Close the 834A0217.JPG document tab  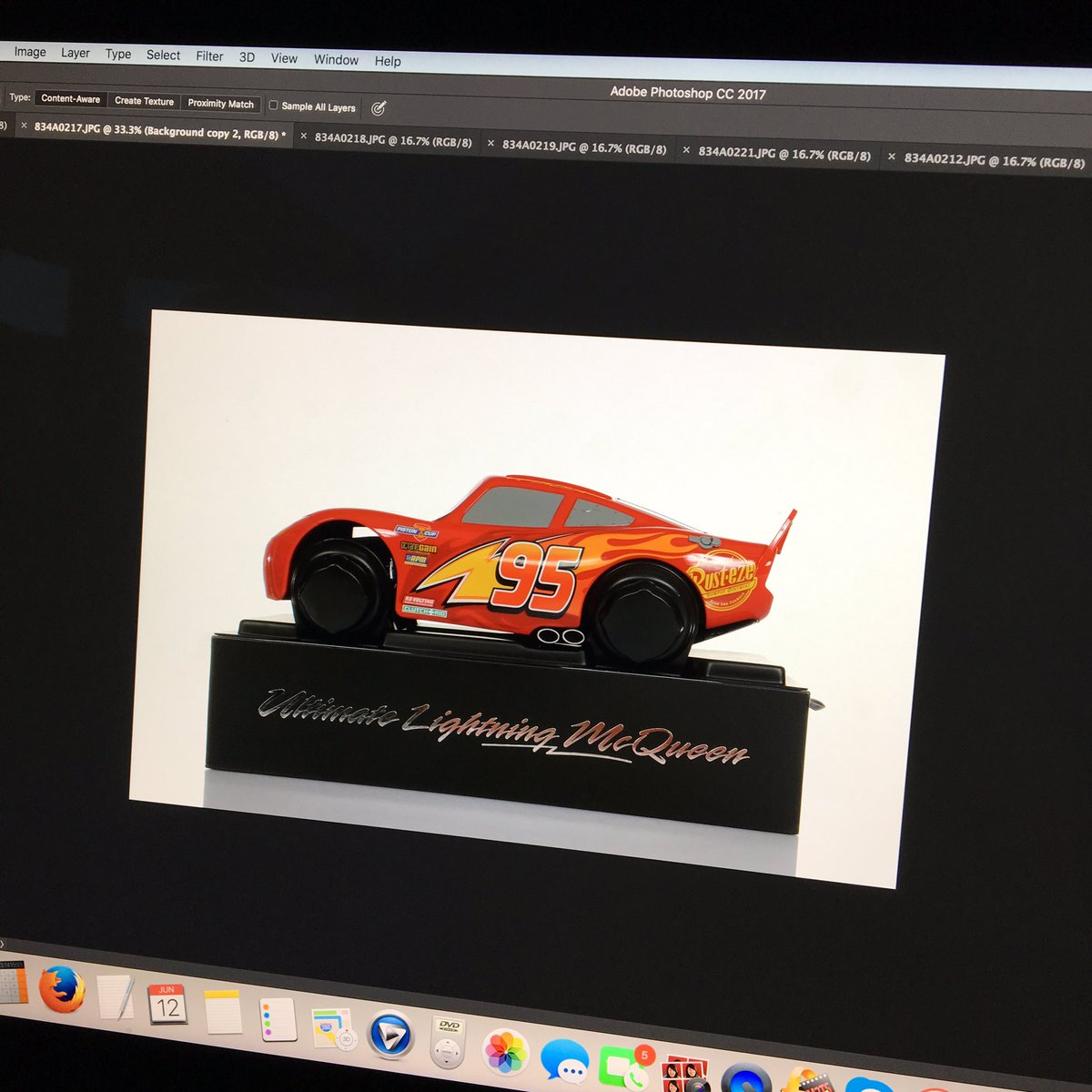click(24, 126)
